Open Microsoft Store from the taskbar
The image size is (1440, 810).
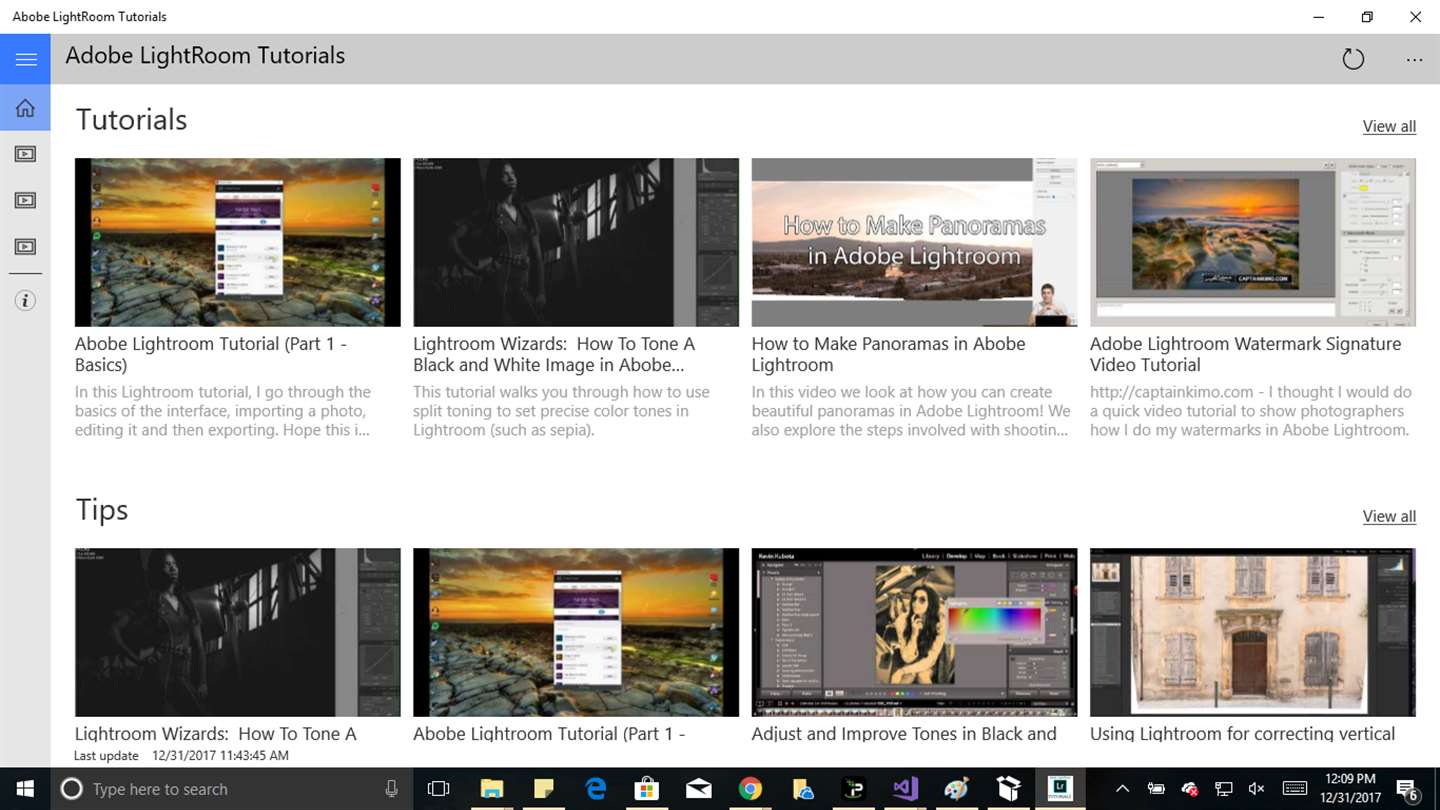[x=648, y=789]
